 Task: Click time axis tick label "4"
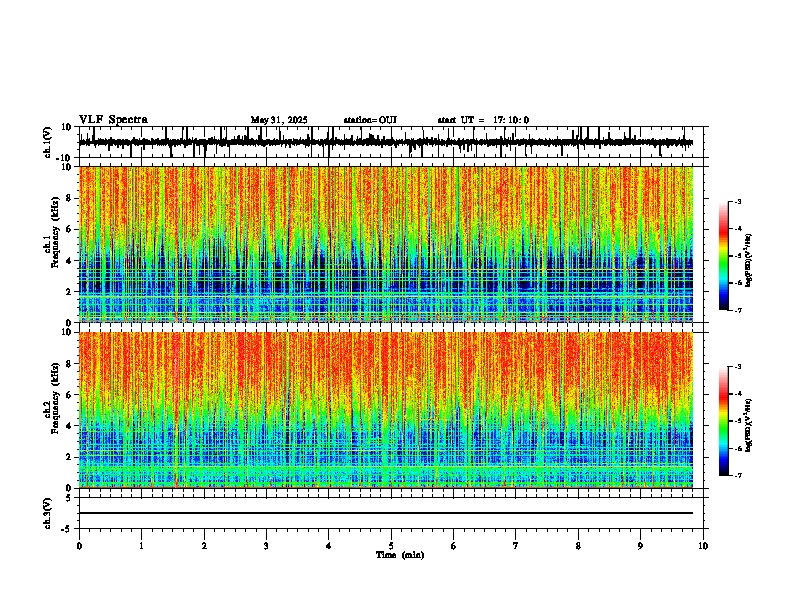pos(329,546)
